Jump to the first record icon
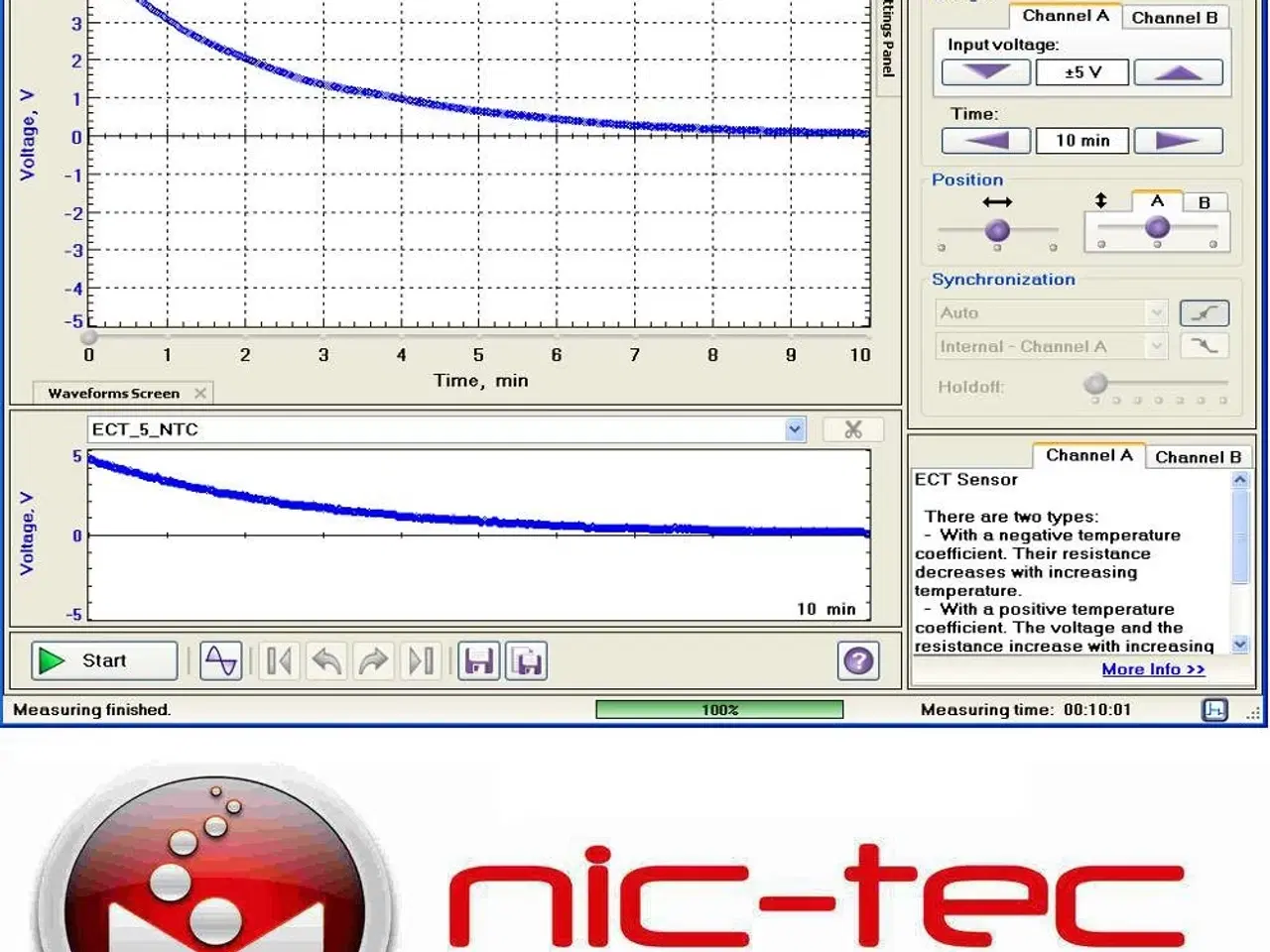Screen dimensions: 1270x952 click(x=279, y=660)
